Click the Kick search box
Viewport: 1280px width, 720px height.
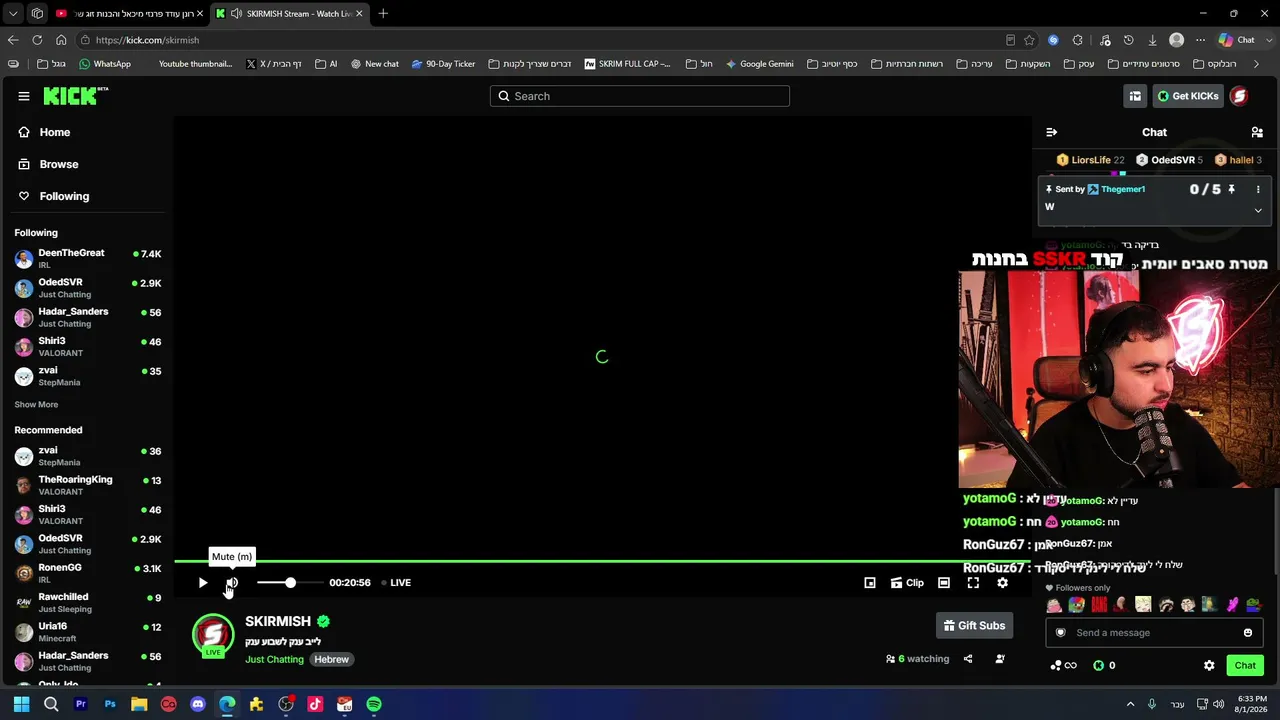pos(640,96)
